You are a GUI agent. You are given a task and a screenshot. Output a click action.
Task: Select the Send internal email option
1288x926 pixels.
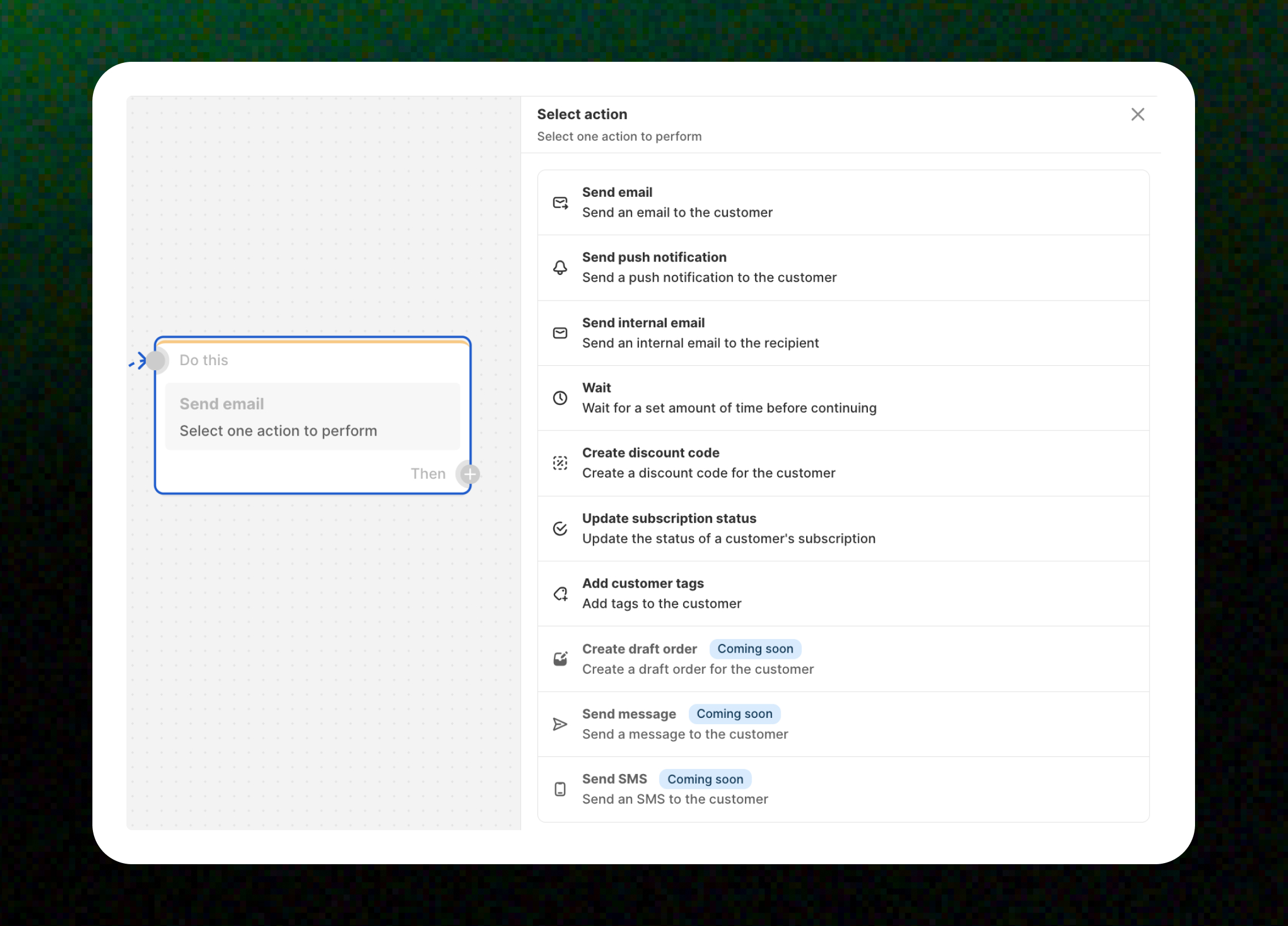click(843, 333)
